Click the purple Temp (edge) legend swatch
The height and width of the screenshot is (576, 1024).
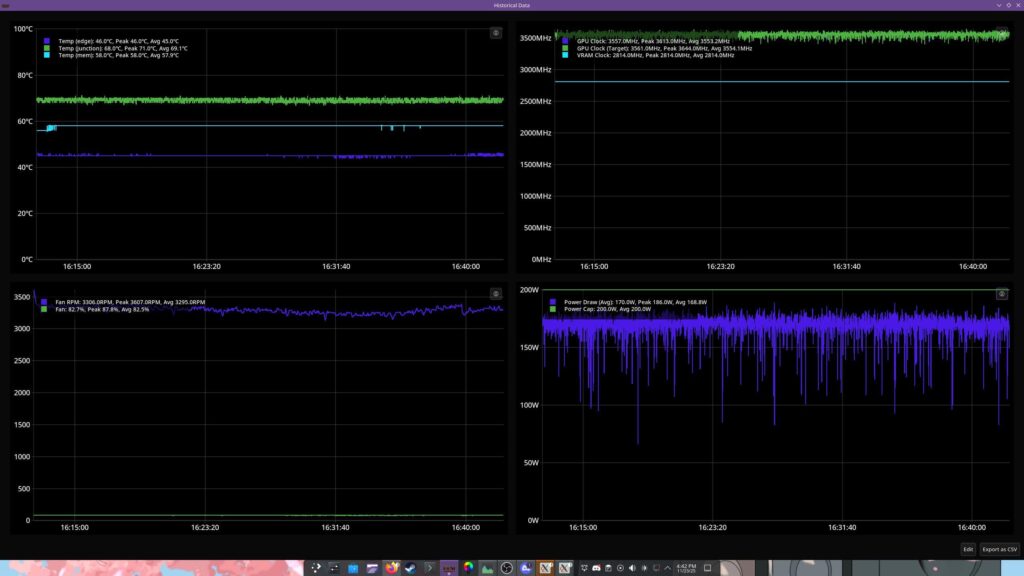tap(46, 41)
